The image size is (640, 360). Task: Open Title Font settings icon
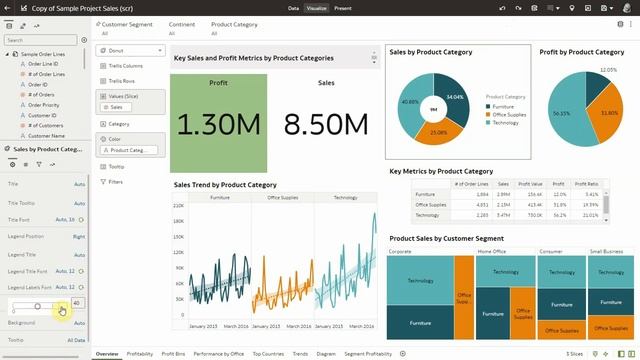[81, 220]
